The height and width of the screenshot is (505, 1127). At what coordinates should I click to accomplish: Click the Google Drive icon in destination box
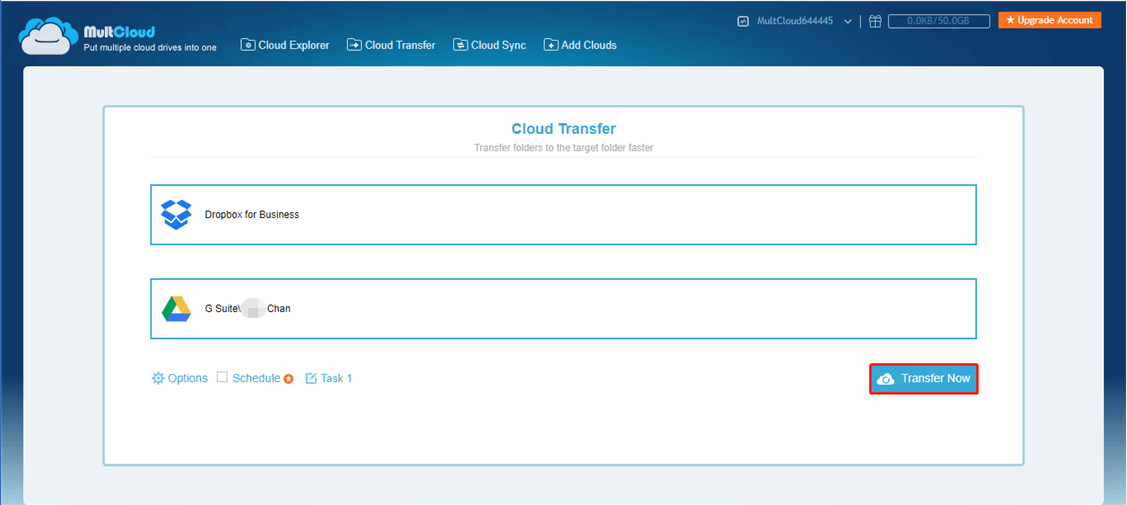tap(176, 309)
